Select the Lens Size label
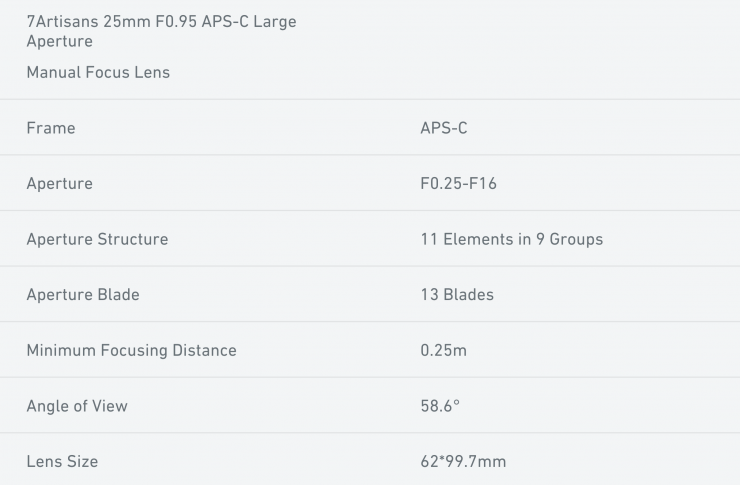Viewport: 740px width, 485px height. click(x=62, y=462)
